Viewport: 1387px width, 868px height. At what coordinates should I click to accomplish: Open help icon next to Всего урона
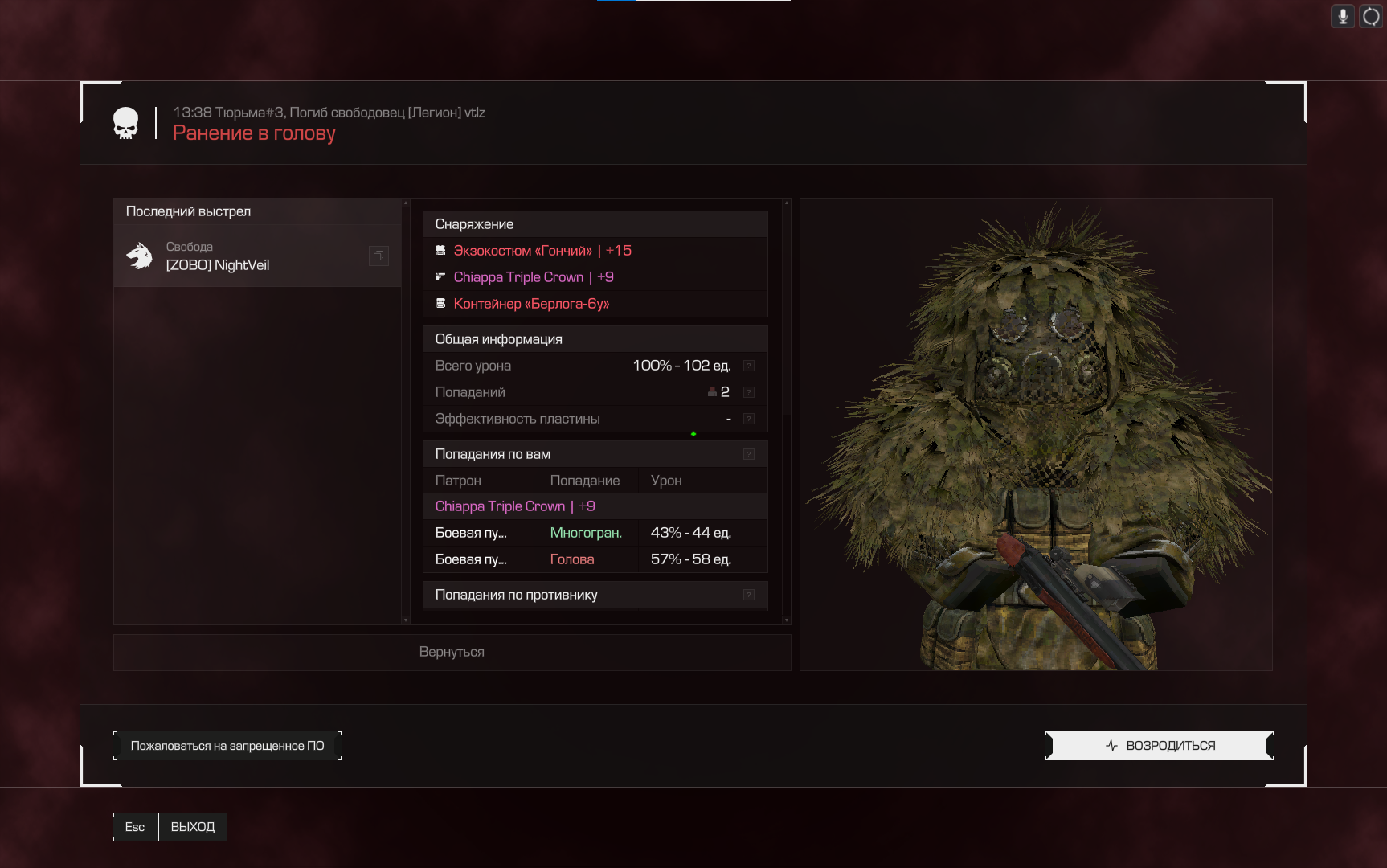749,366
